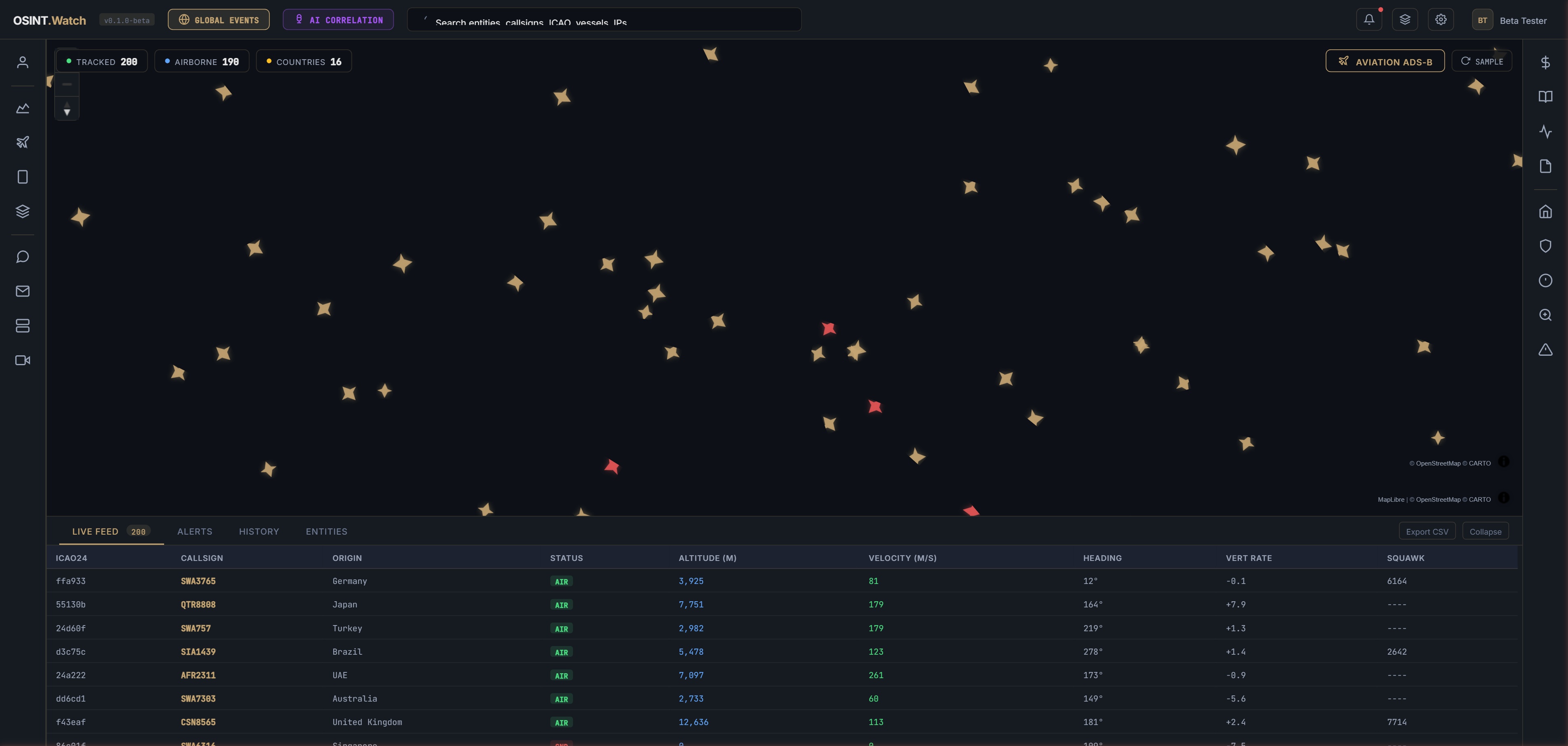
Task: Switch to the ALERTS tab
Action: [195, 531]
